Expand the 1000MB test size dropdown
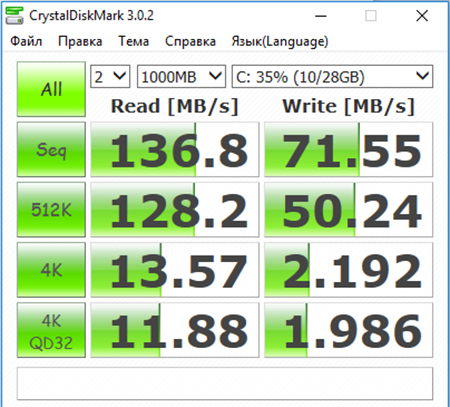Screen dimensions: 450x407 (181, 77)
